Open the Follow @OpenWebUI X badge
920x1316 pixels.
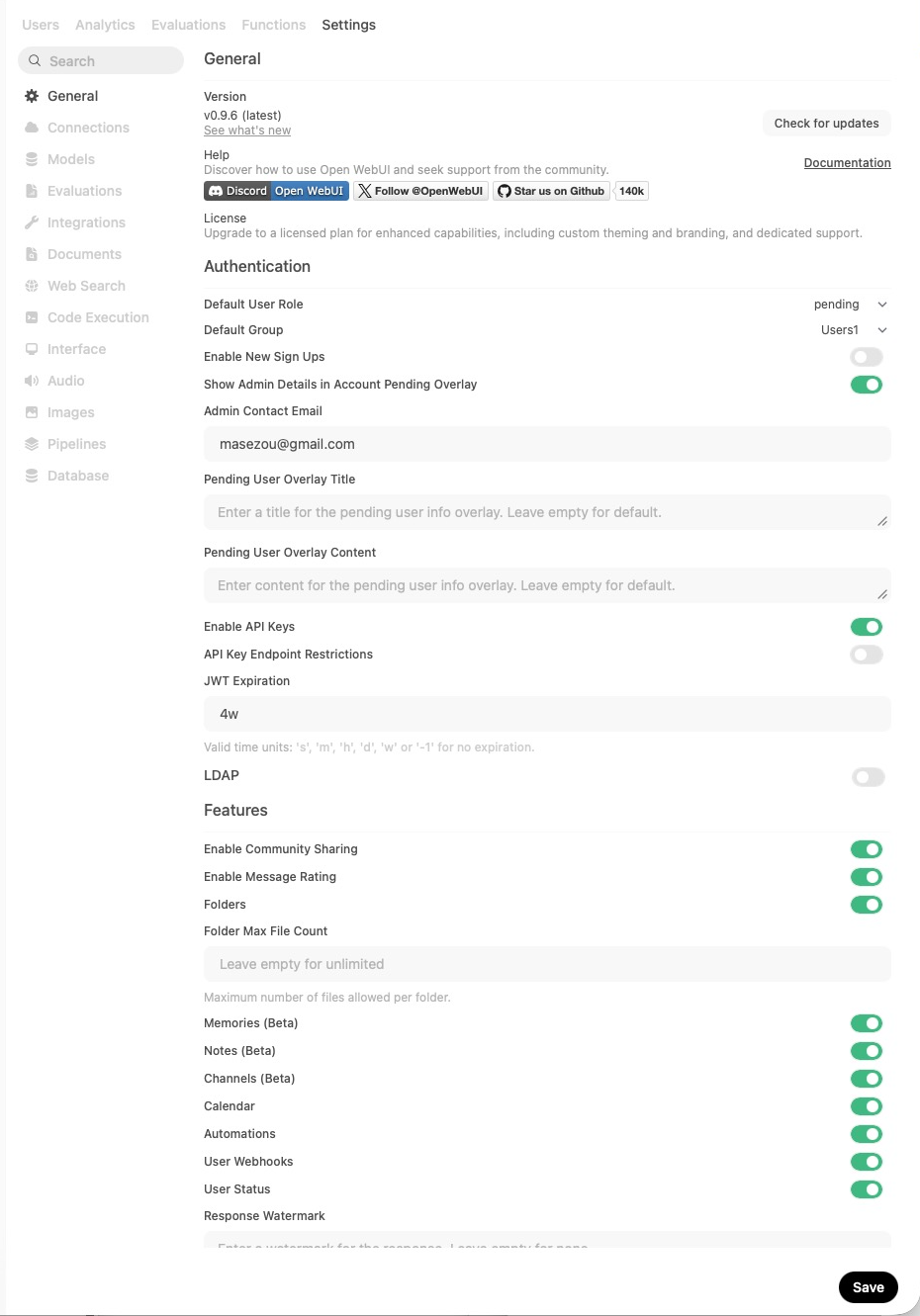pos(421,191)
